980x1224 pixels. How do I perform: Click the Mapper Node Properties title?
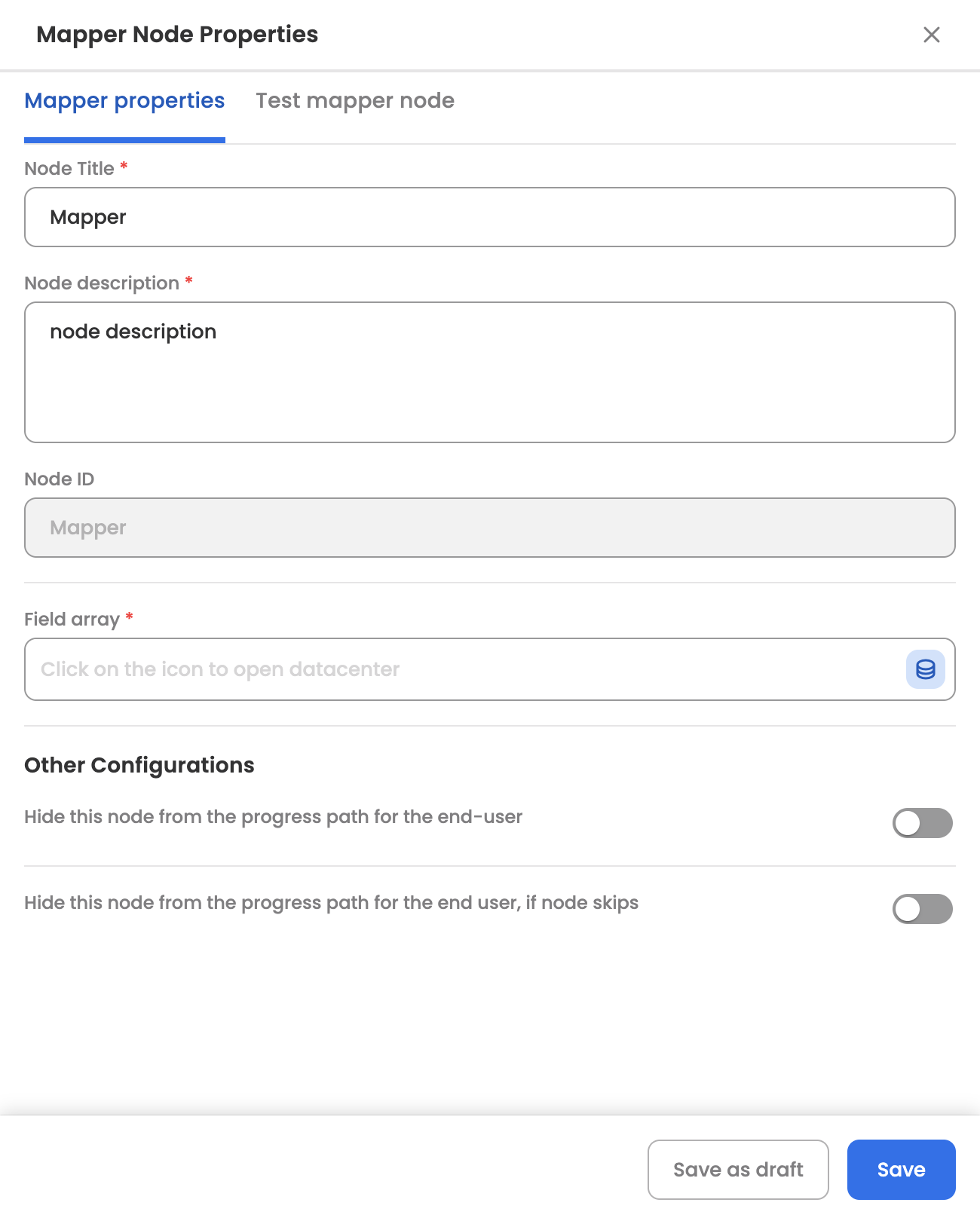[x=177, y=35]
